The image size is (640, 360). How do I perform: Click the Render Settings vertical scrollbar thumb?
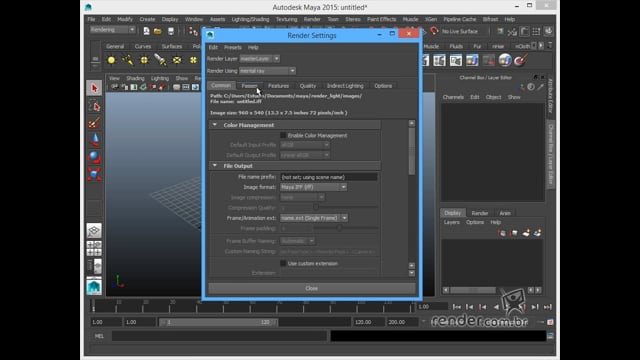(x=411, y=151)
